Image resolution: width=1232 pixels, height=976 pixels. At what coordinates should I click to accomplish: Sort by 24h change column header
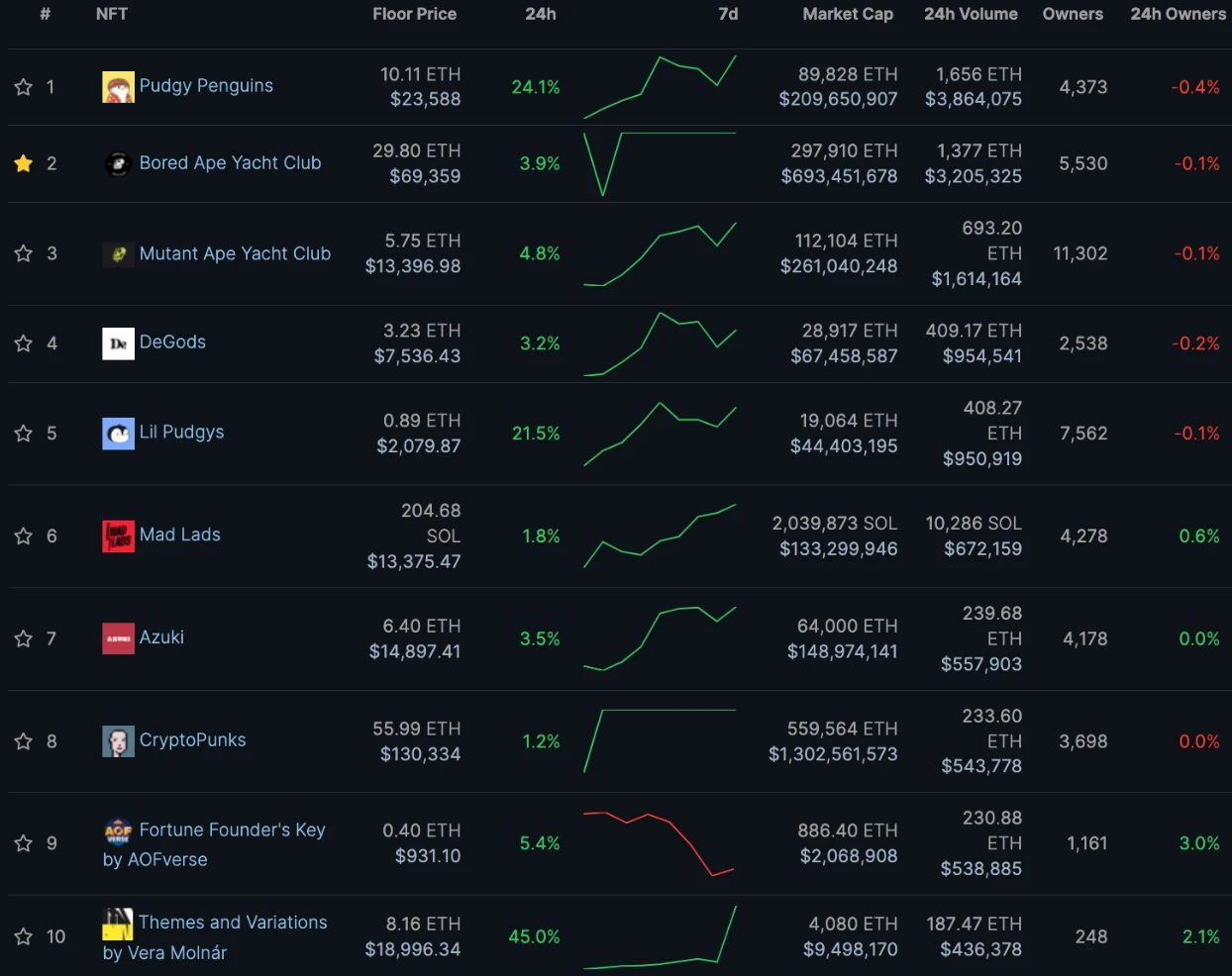(541, 14)
